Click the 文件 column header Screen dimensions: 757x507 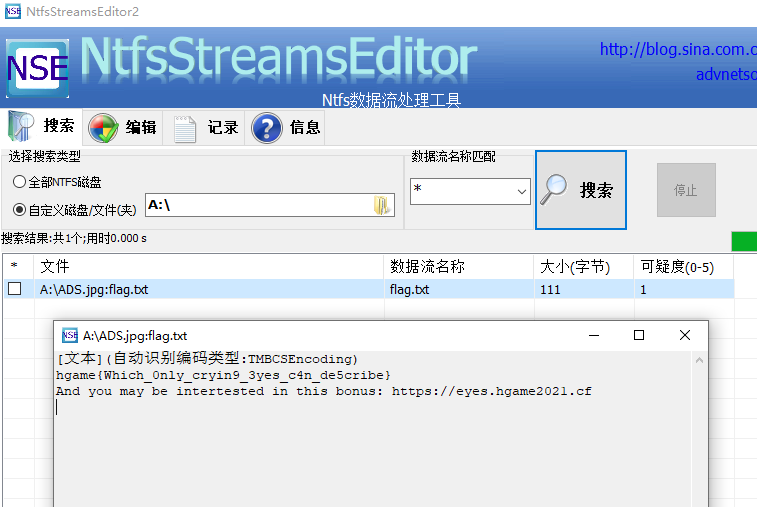pyautogui.click(x=209, y=266)
